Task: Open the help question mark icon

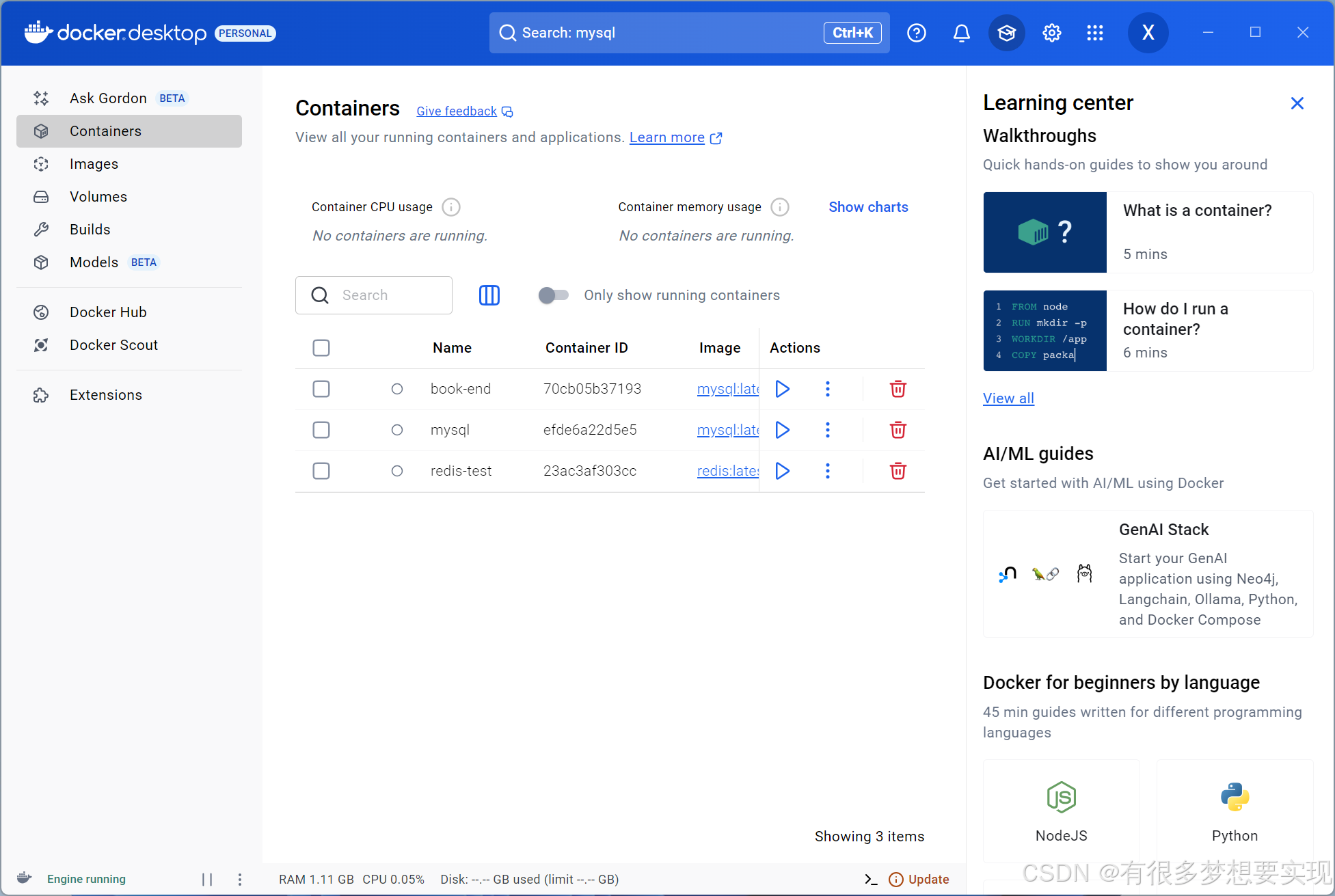Action: [916, 33]
